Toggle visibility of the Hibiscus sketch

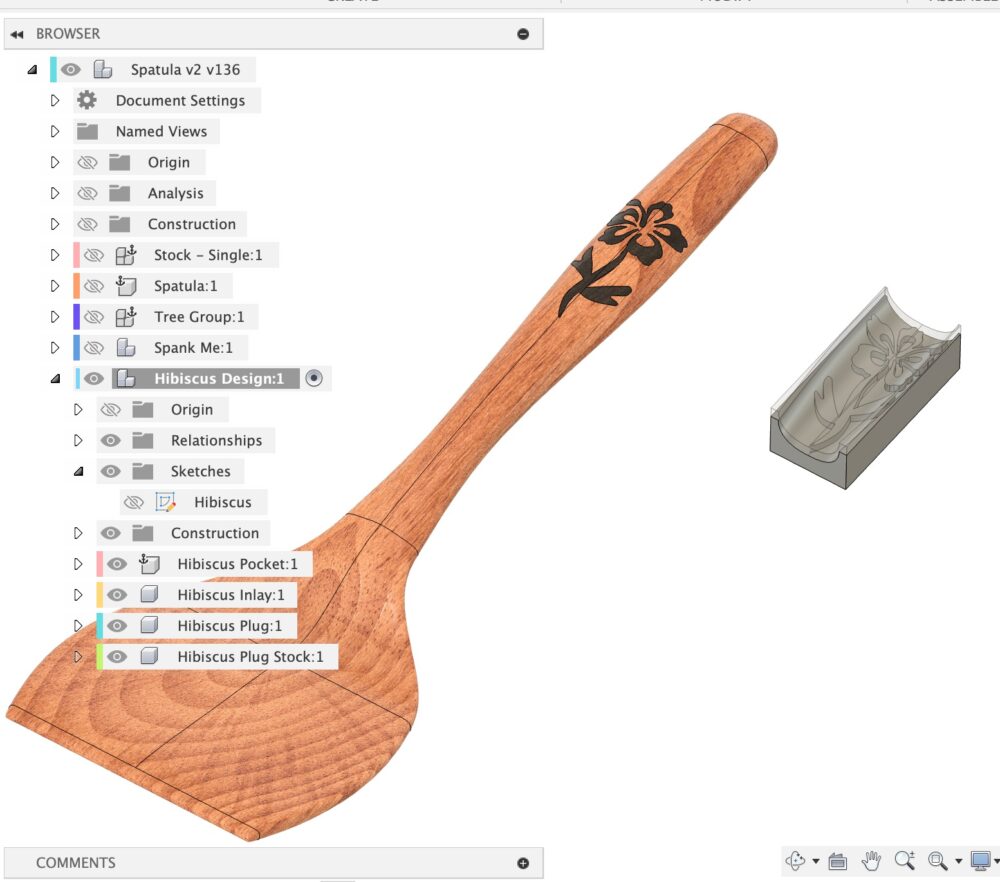point(133,502)
